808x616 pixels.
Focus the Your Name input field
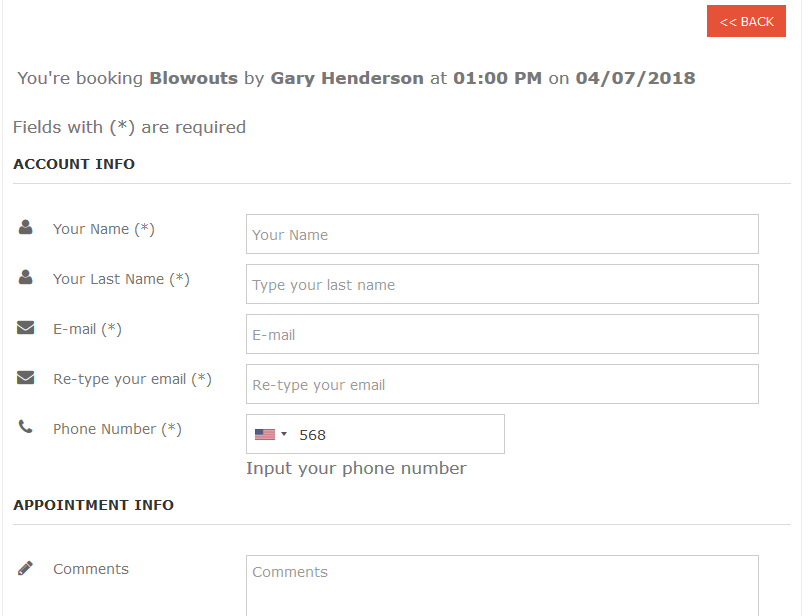click(x=502, y=234)
